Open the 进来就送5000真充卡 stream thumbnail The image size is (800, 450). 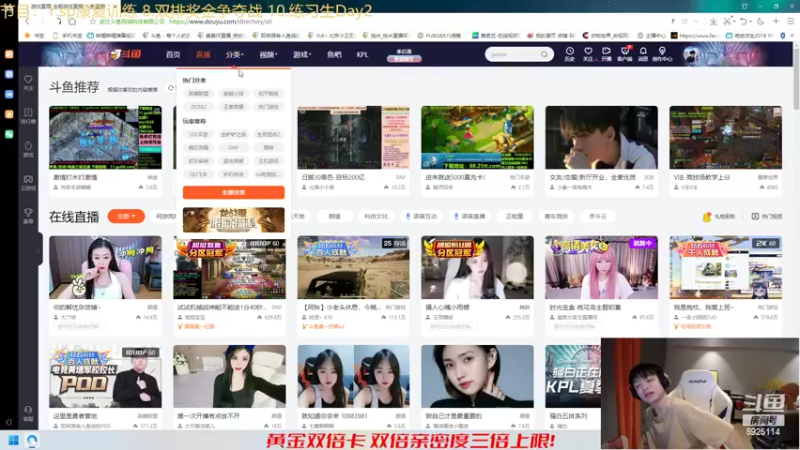tap(478, 137)
